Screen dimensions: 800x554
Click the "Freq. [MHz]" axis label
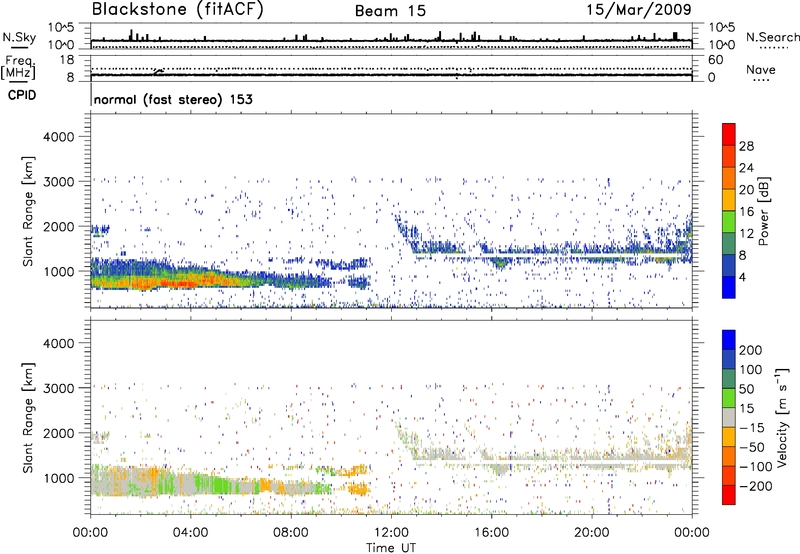pos(18,67)
